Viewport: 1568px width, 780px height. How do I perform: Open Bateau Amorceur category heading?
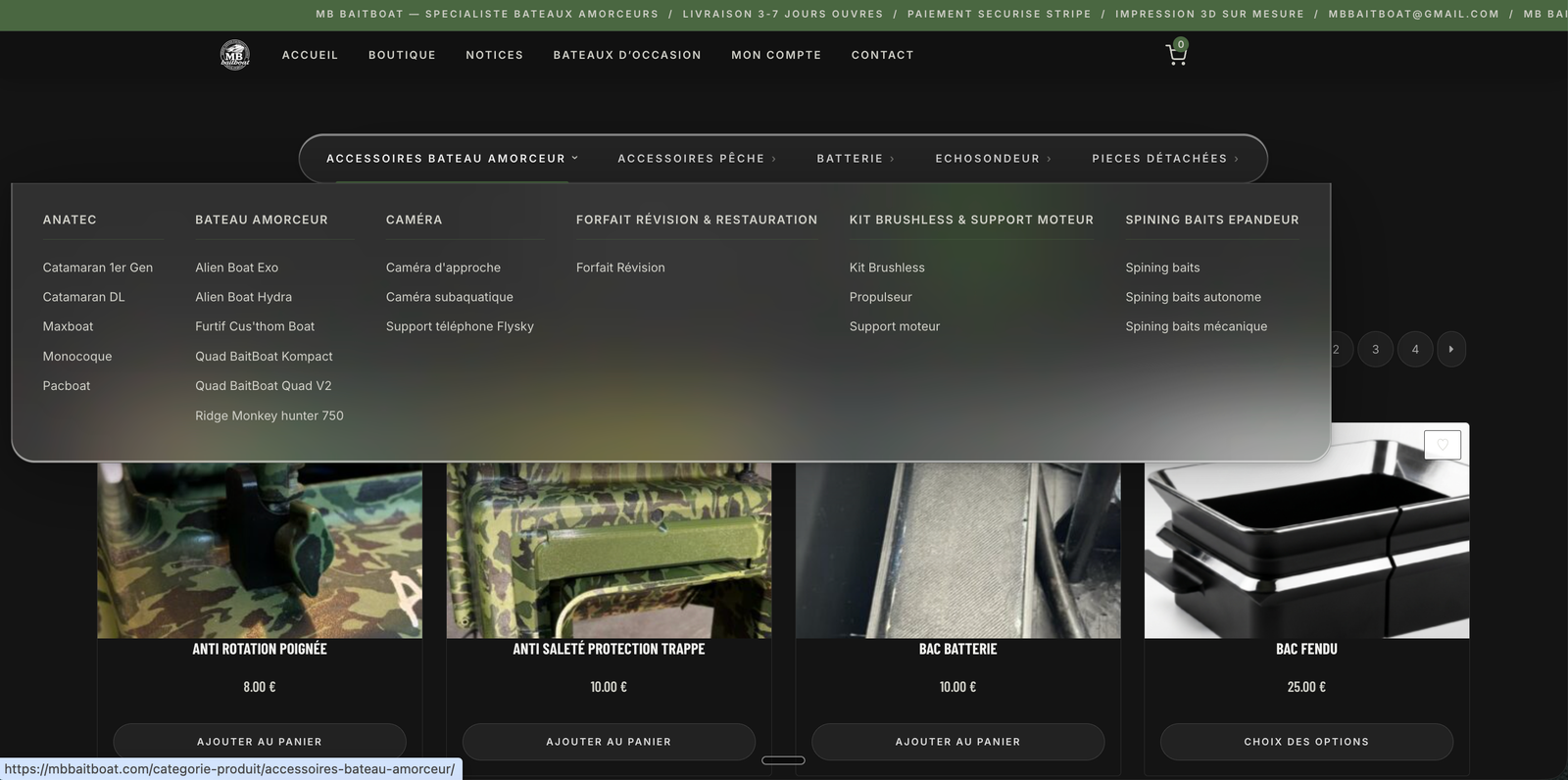pyautogui.click(x=262, y=219)
